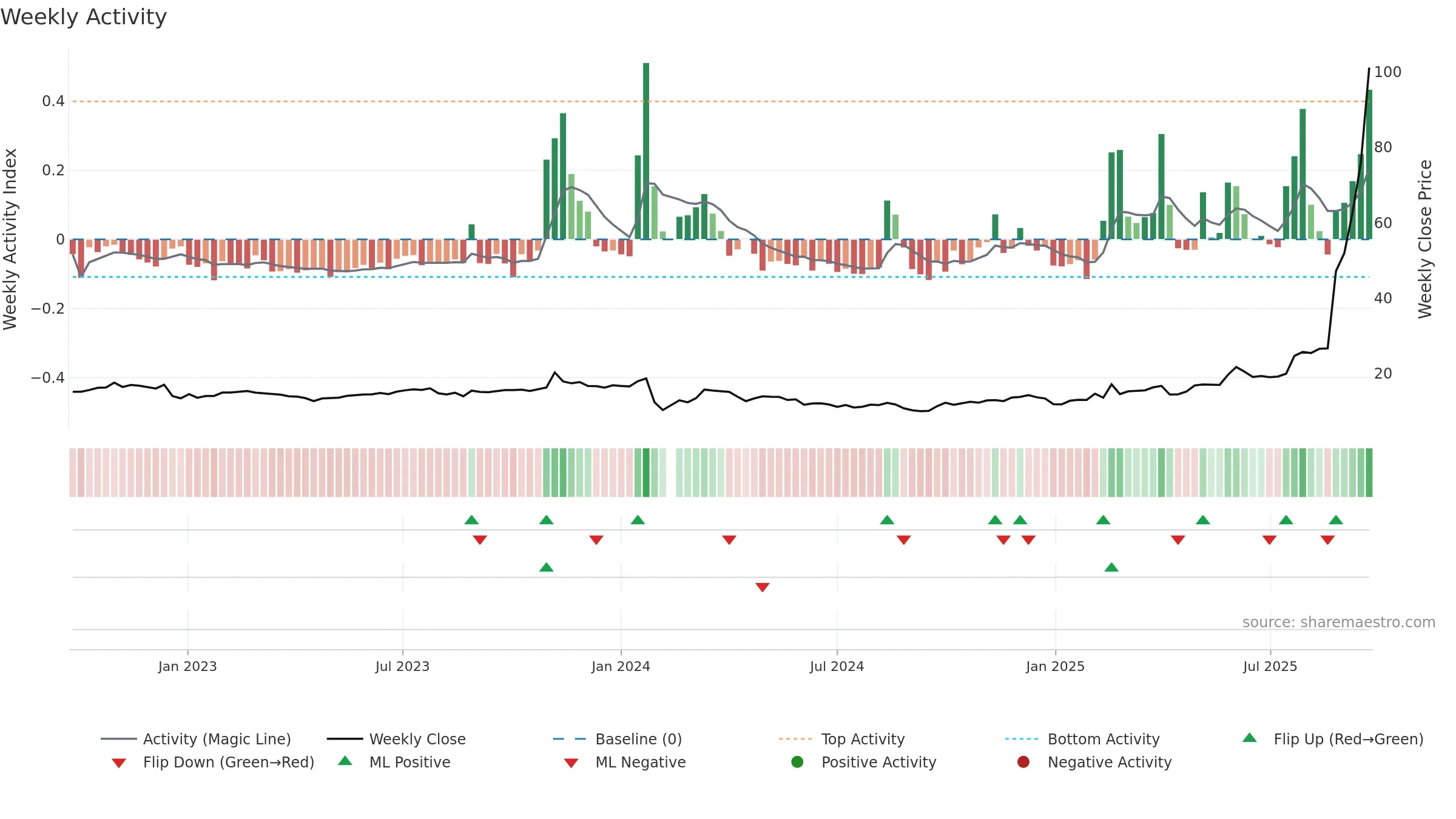Viewport: 1456px width, 819px height.
Task: Click the Jul 2025 axis label
Action: pos(1270,666)
